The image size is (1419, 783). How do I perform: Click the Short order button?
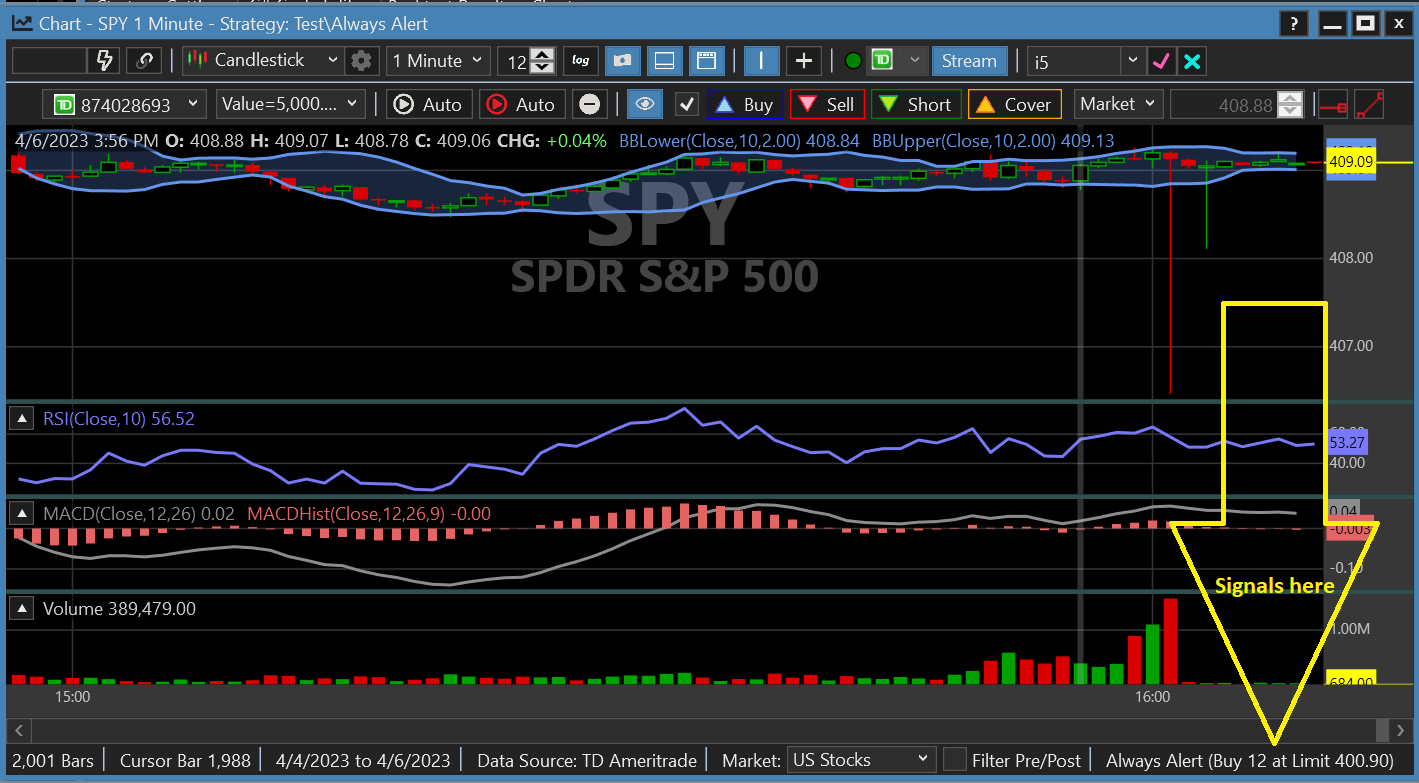(916, 104)
